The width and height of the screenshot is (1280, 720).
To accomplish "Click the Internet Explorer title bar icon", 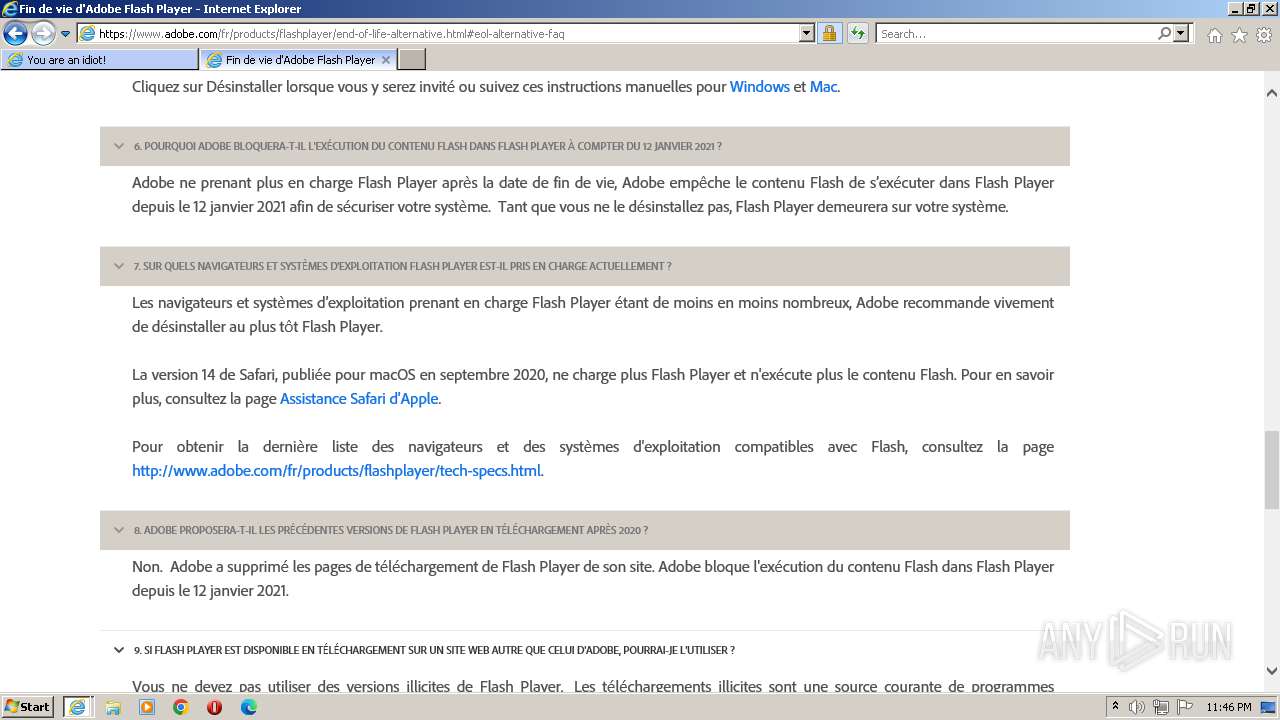I will 10,9.
